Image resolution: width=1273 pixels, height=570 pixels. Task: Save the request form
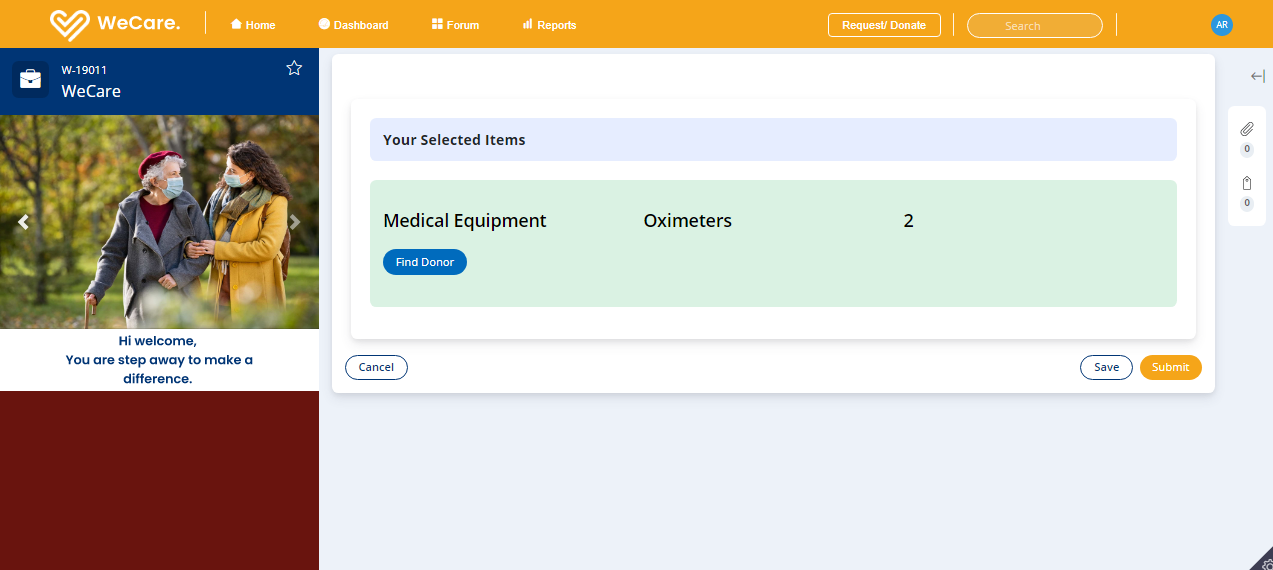tap(1106, 367)
